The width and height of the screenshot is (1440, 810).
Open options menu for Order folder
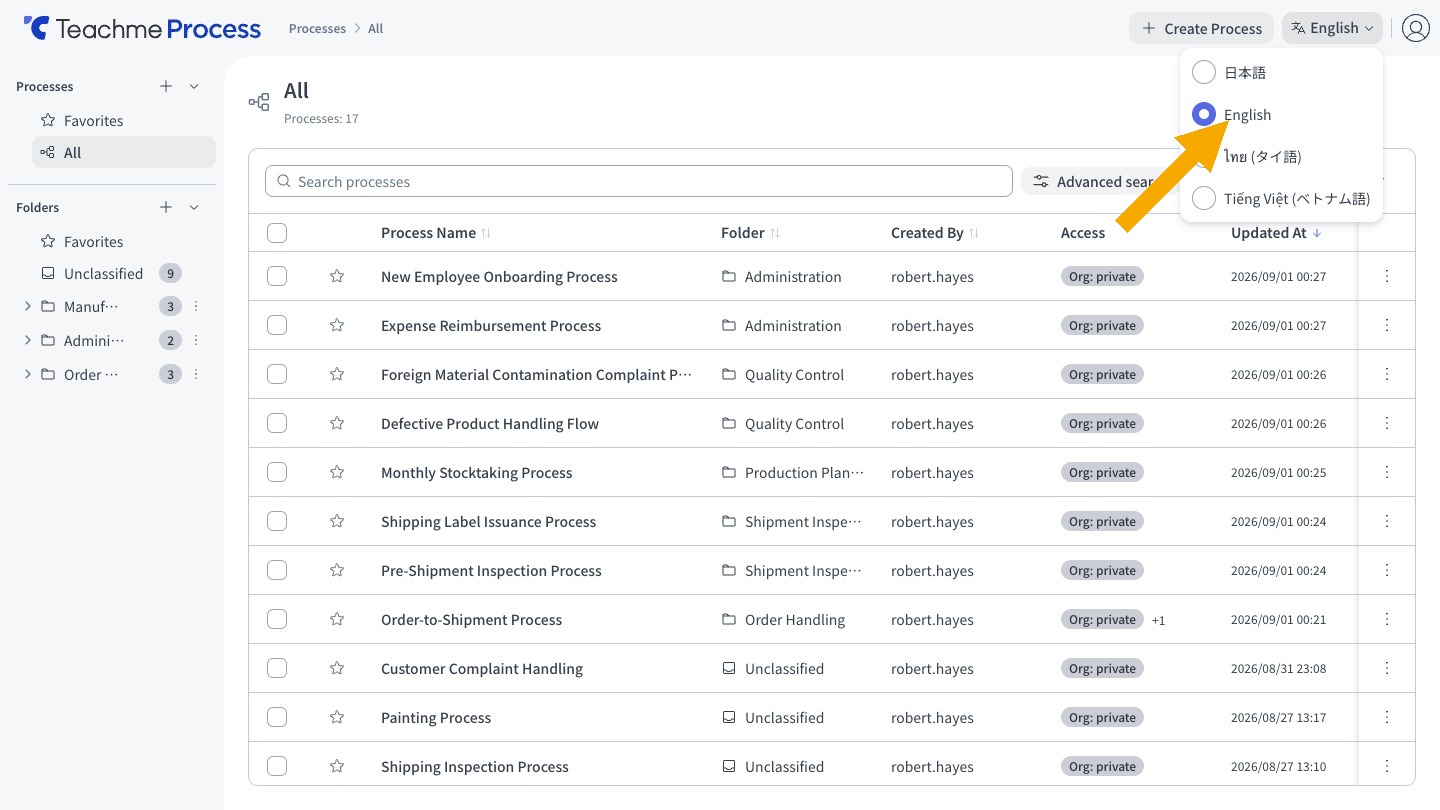(x=196, y=374)
